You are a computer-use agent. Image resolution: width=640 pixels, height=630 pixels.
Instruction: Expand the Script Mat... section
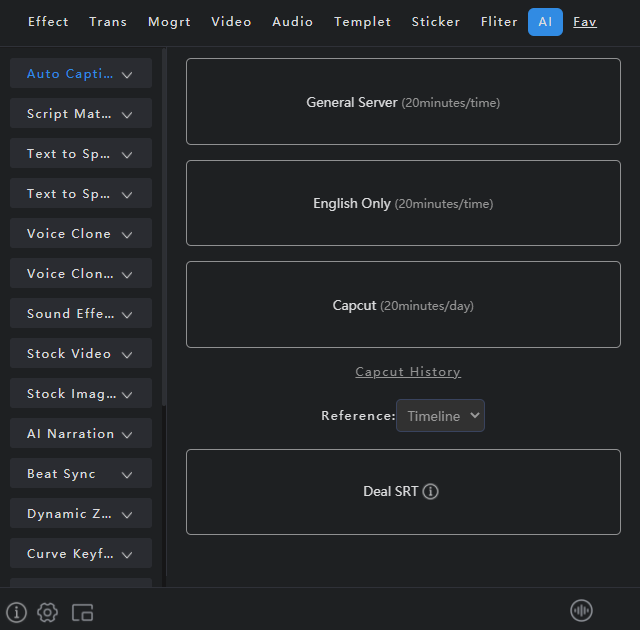[x=81, y=113]
